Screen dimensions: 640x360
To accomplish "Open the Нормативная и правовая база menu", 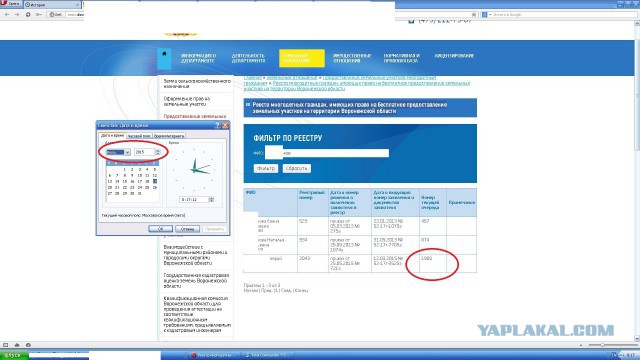I will 401,58.
